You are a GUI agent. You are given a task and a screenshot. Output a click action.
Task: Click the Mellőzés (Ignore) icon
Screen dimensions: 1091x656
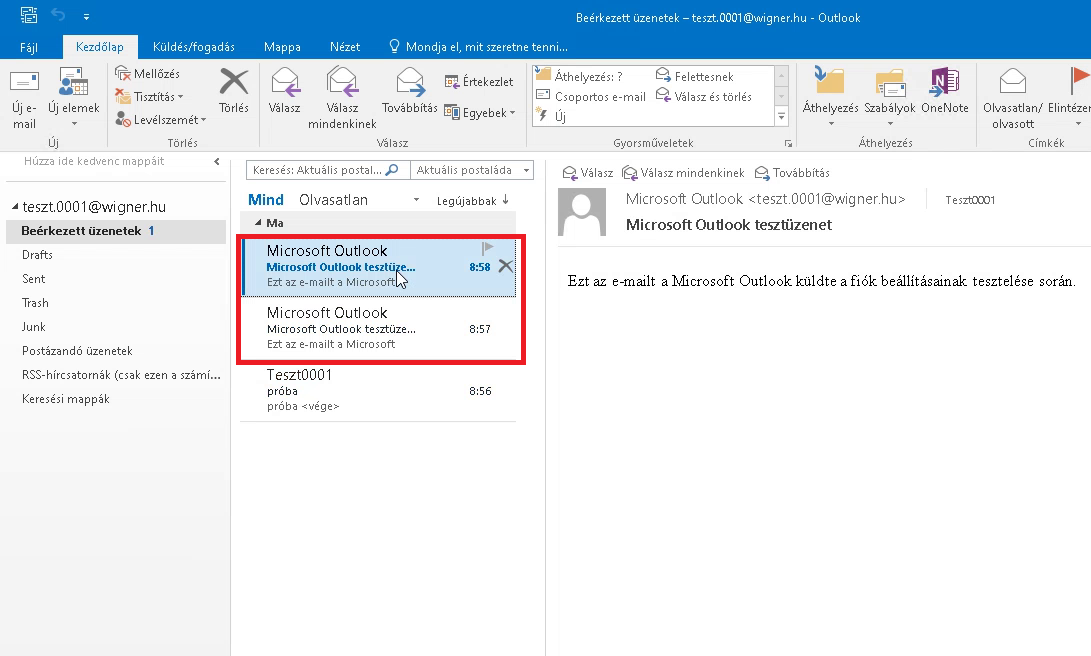123,73
